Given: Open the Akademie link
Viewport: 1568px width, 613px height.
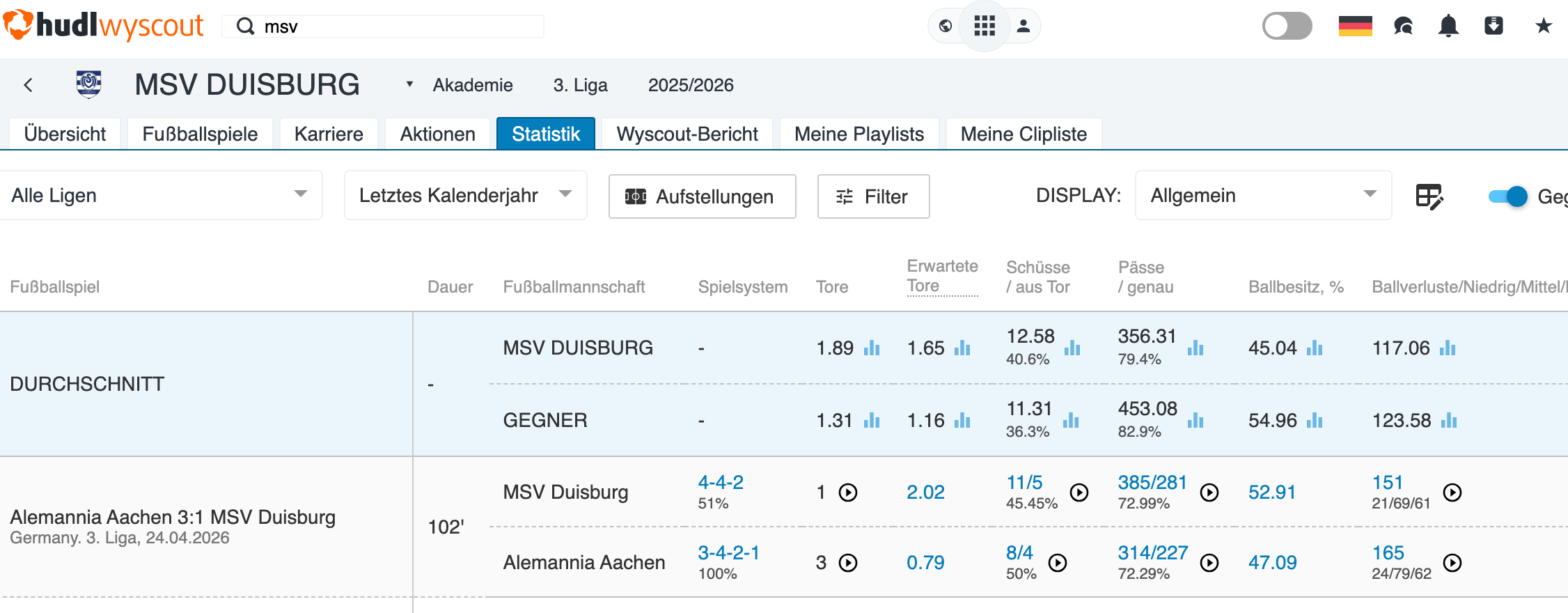Looking at the screenshot, I should tap(473, 85).
